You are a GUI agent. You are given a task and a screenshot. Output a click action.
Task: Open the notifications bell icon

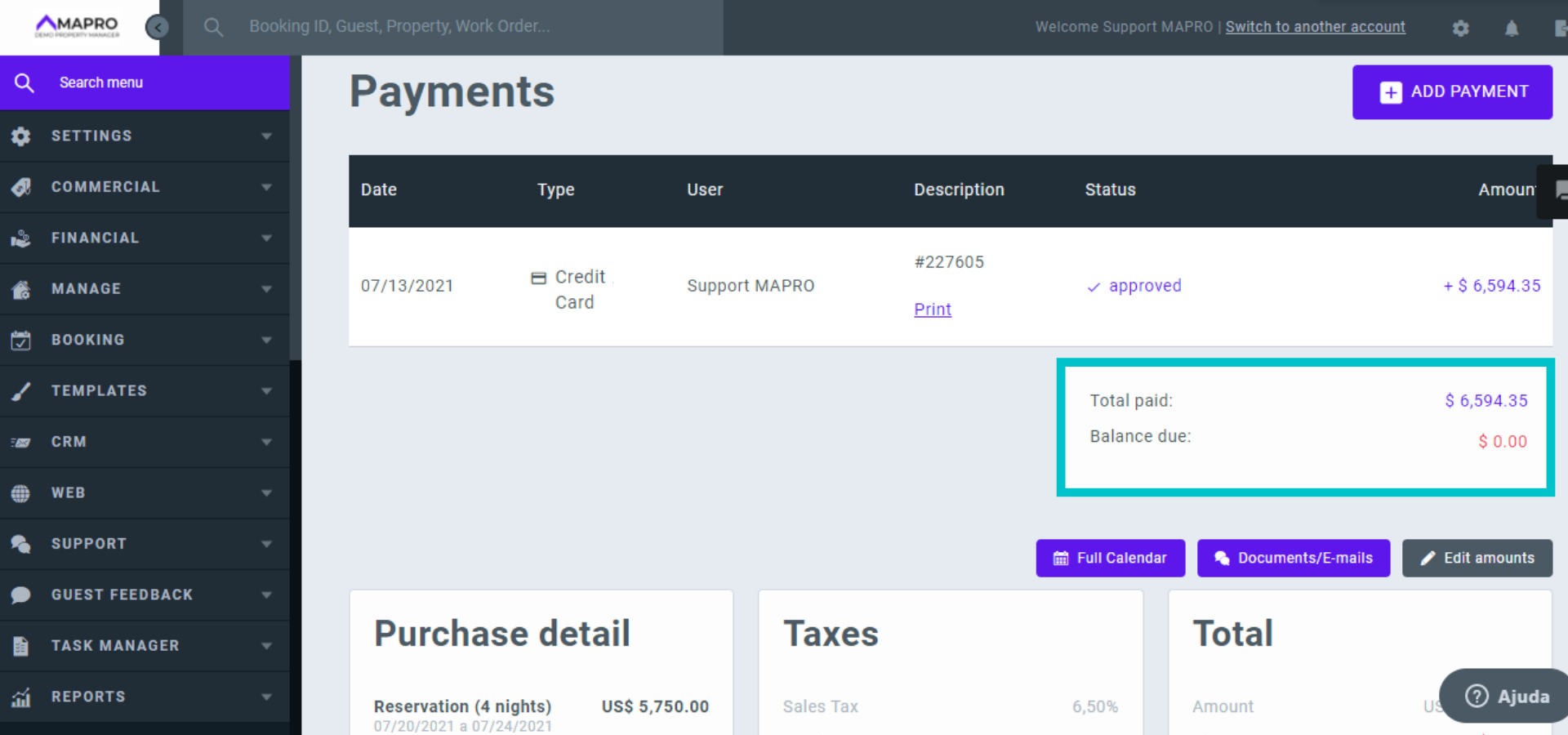point(1511,28)
